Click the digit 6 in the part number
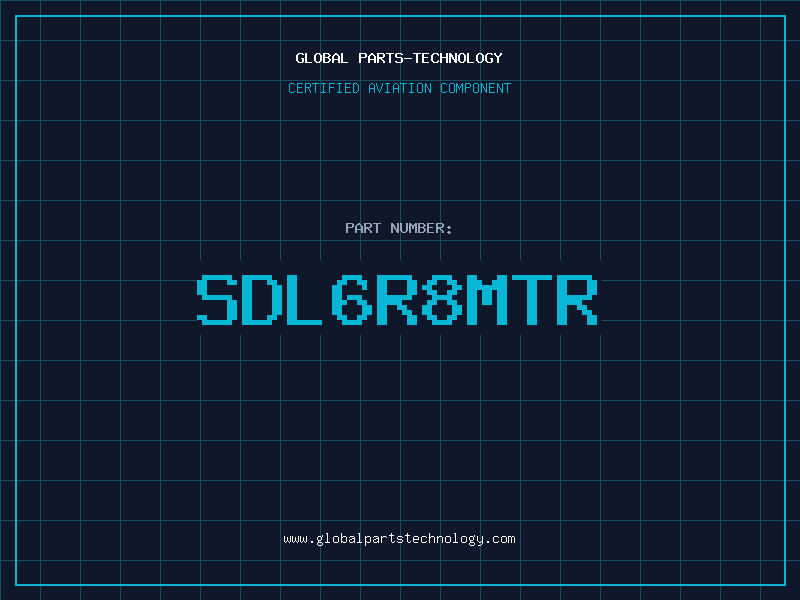Screen dimensions: 800x600 [353, 300]
